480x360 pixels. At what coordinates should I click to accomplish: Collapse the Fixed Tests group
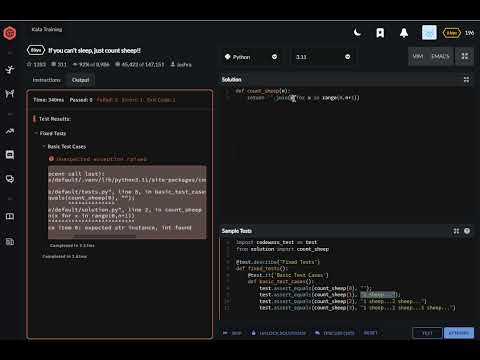click(50, 133)
